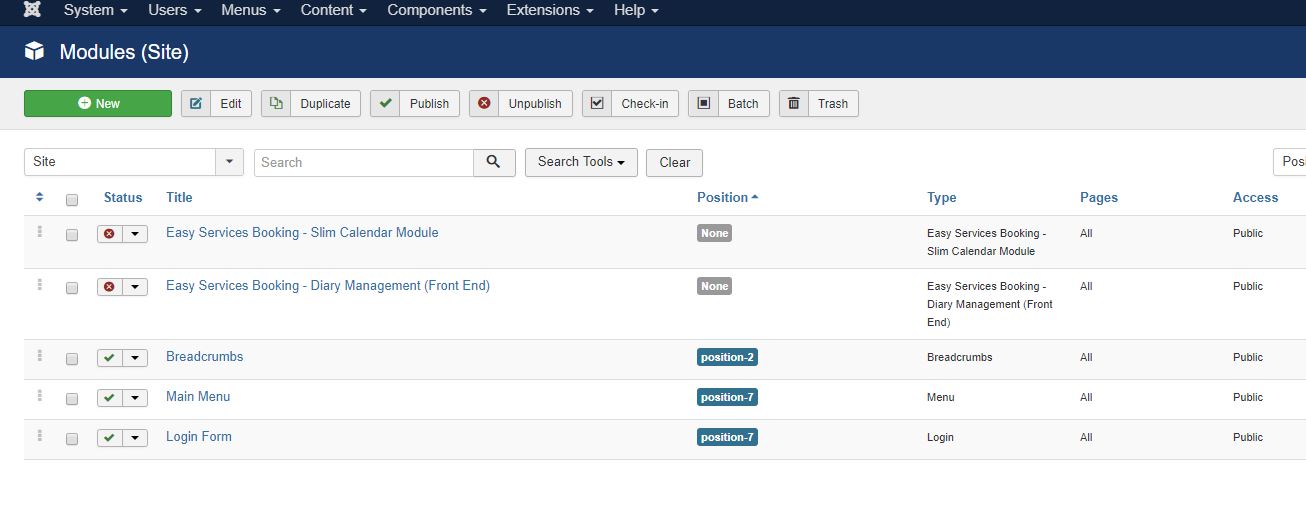Tick the checkbox for Main Menu row
This screenshot has width=1306, height=508.
tap(72, 399)
